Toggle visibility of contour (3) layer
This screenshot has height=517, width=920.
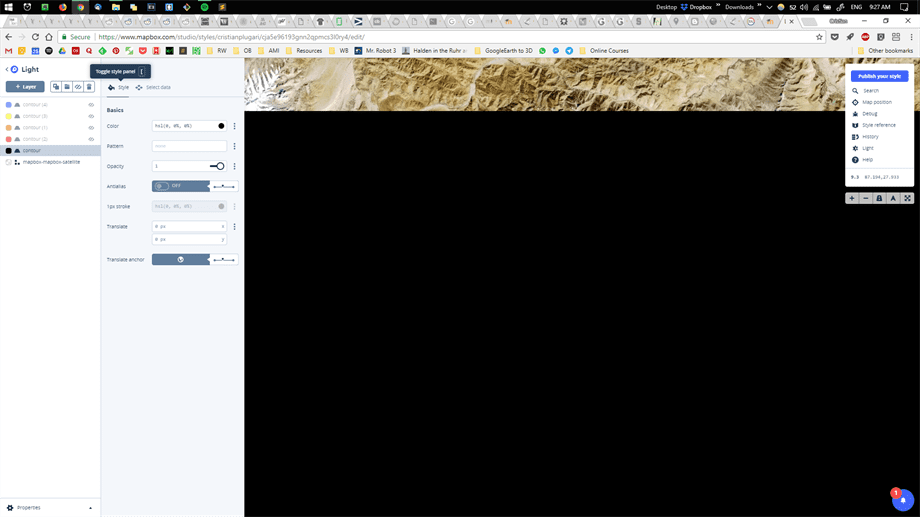pos(91,116)
